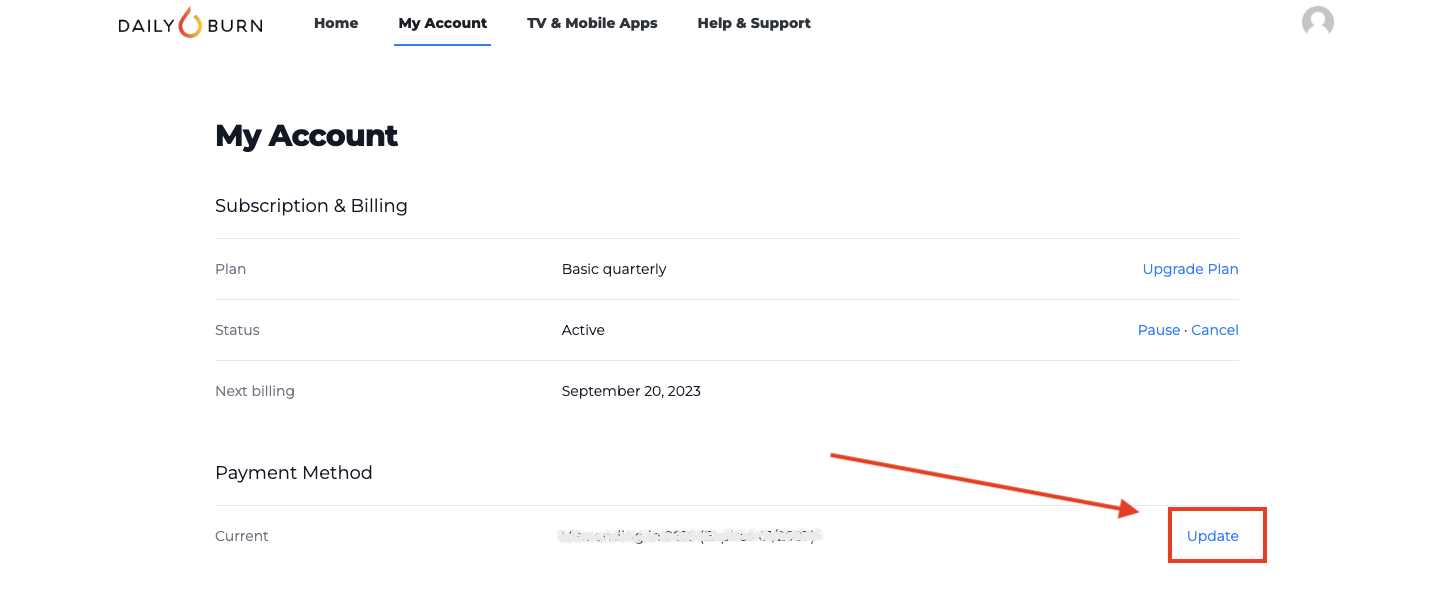1453x601 pixels.
Task: Select the My Account tab
Action: point(442,23)
